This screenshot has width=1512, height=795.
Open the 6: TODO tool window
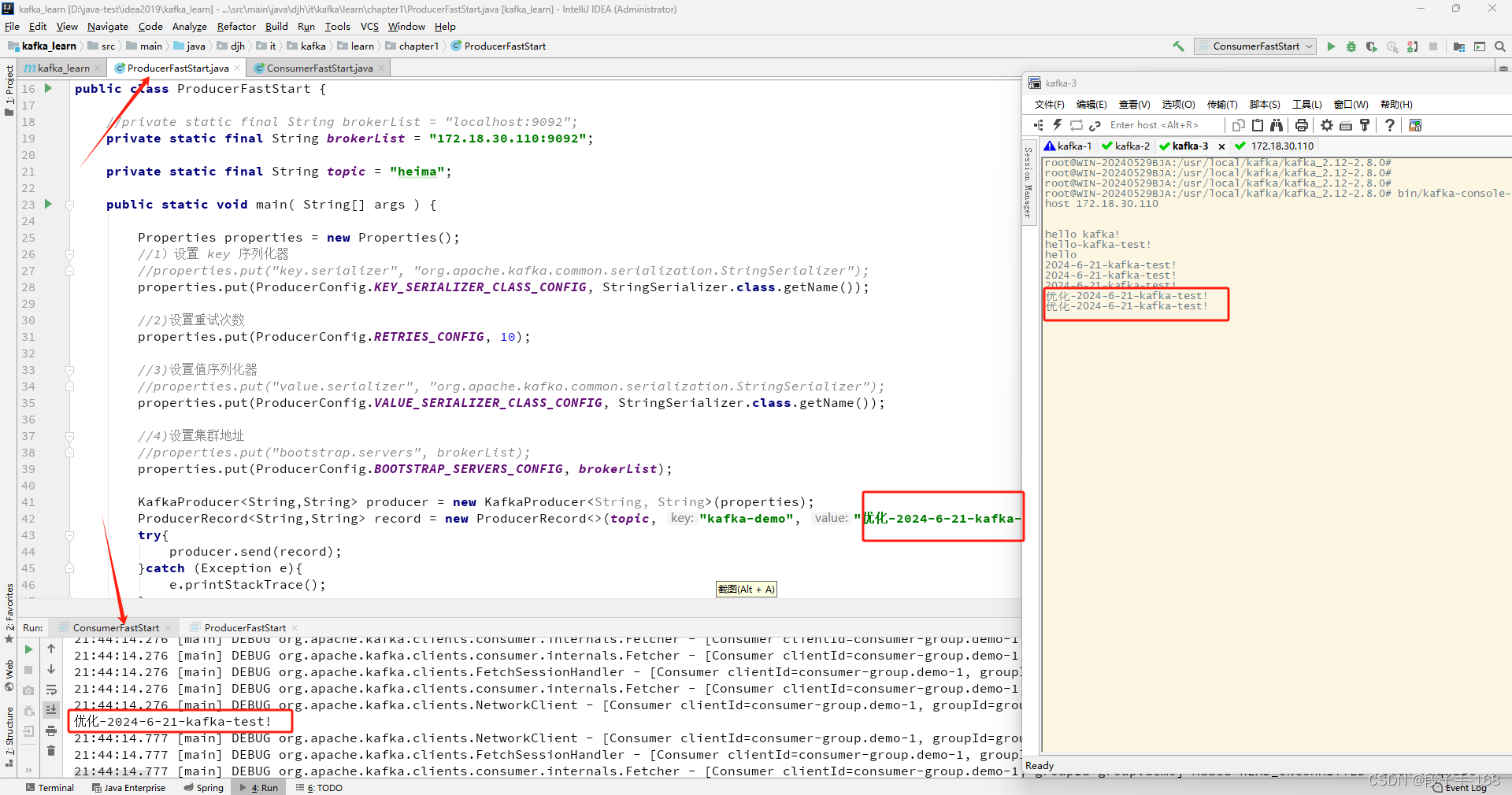coord(319,787)
